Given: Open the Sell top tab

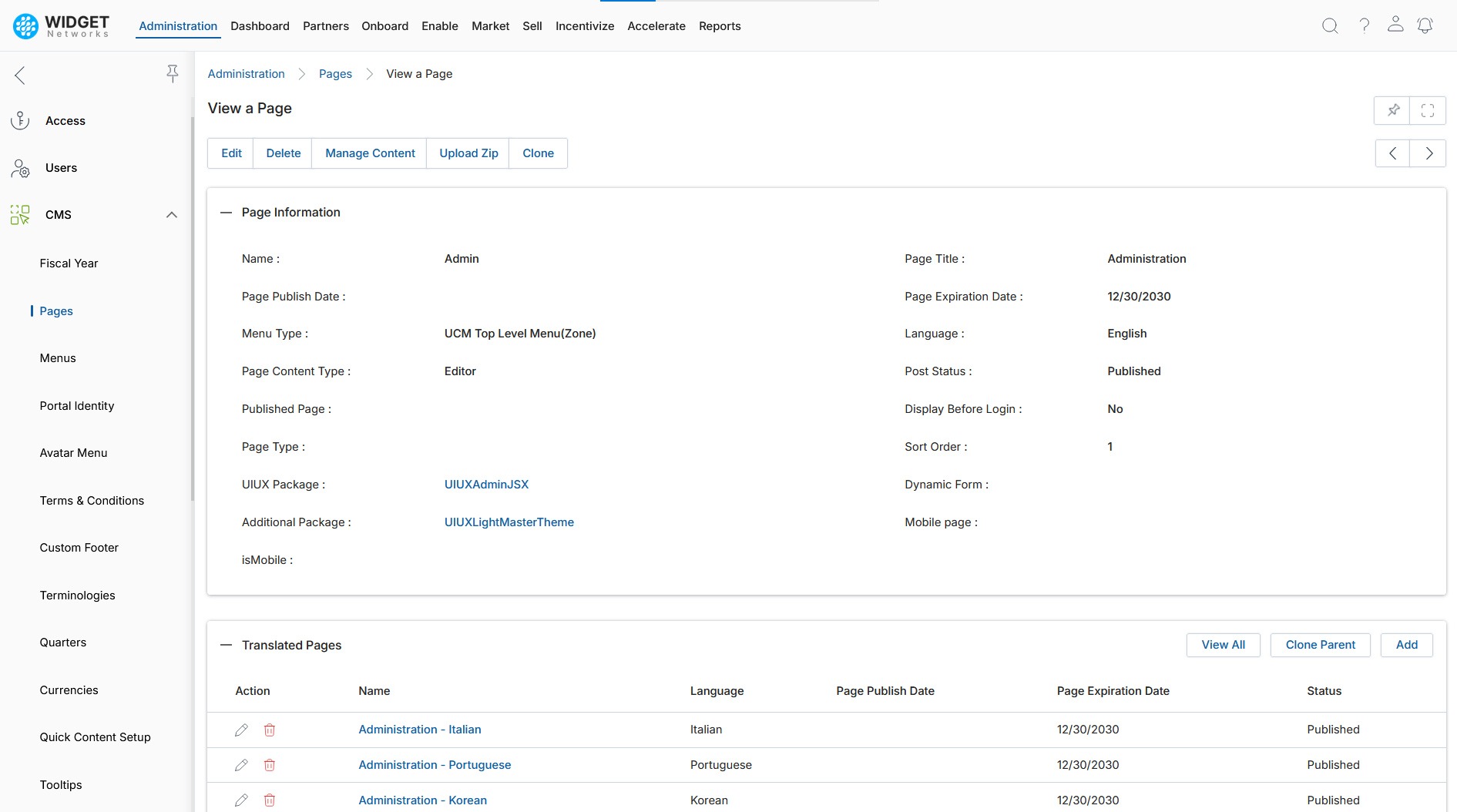Looking at the screenshot, I should (532, 26).
